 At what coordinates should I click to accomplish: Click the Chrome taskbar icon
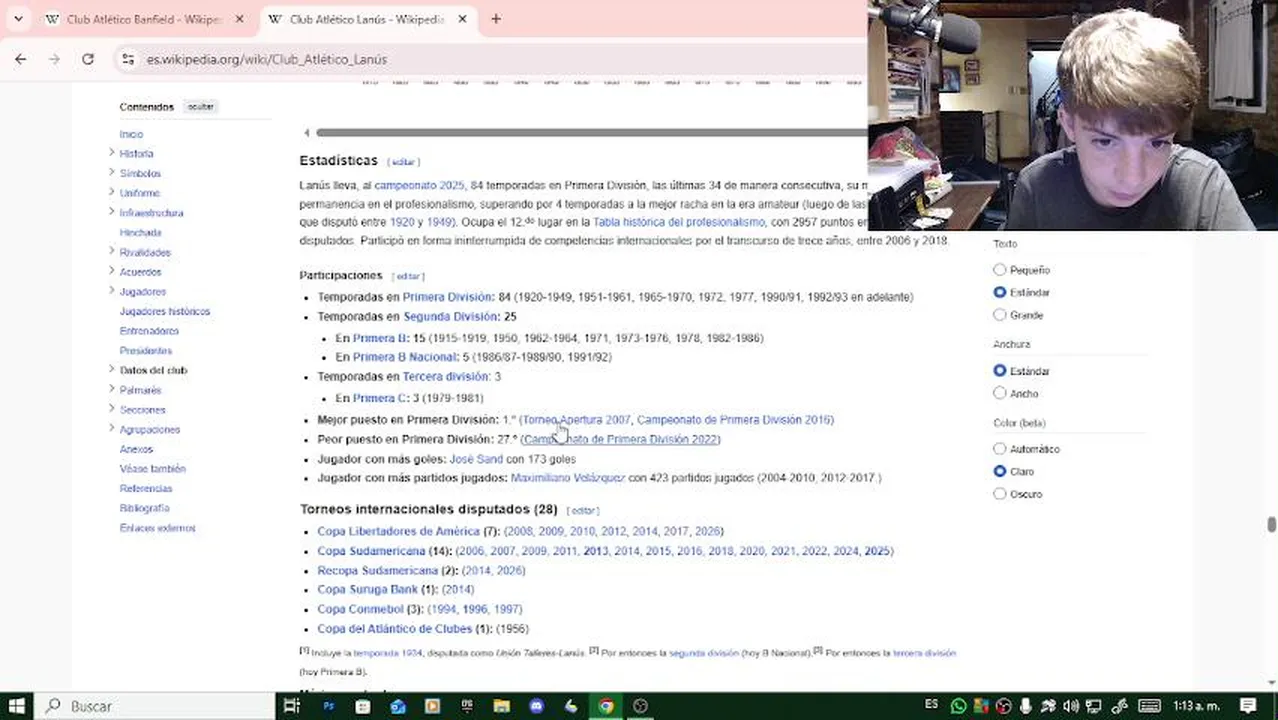coord(606,706)
